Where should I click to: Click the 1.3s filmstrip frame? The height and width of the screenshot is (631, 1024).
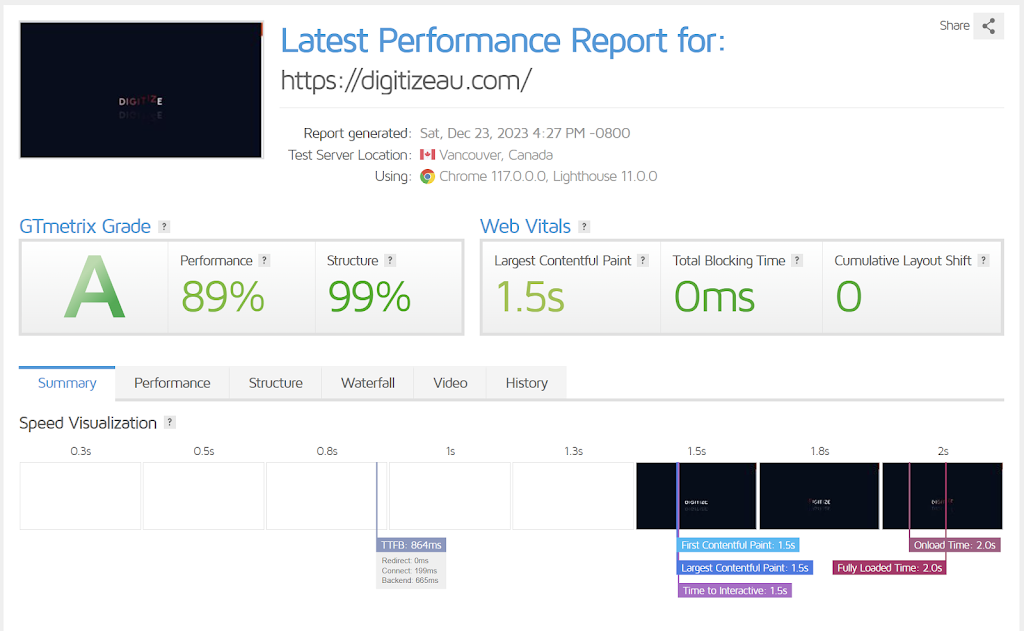click(573, 496)
